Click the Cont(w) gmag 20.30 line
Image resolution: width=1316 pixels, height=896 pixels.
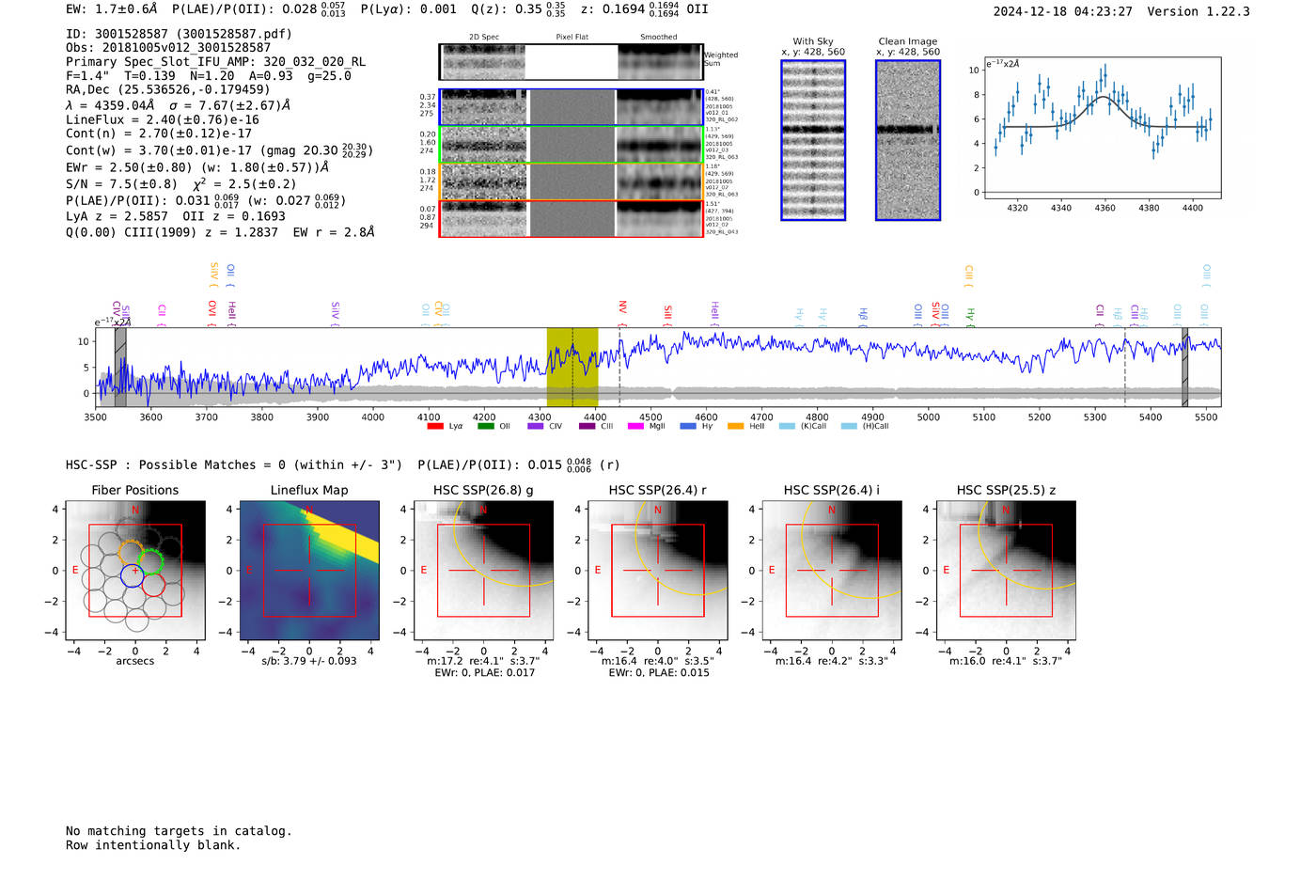click(219, 149)
